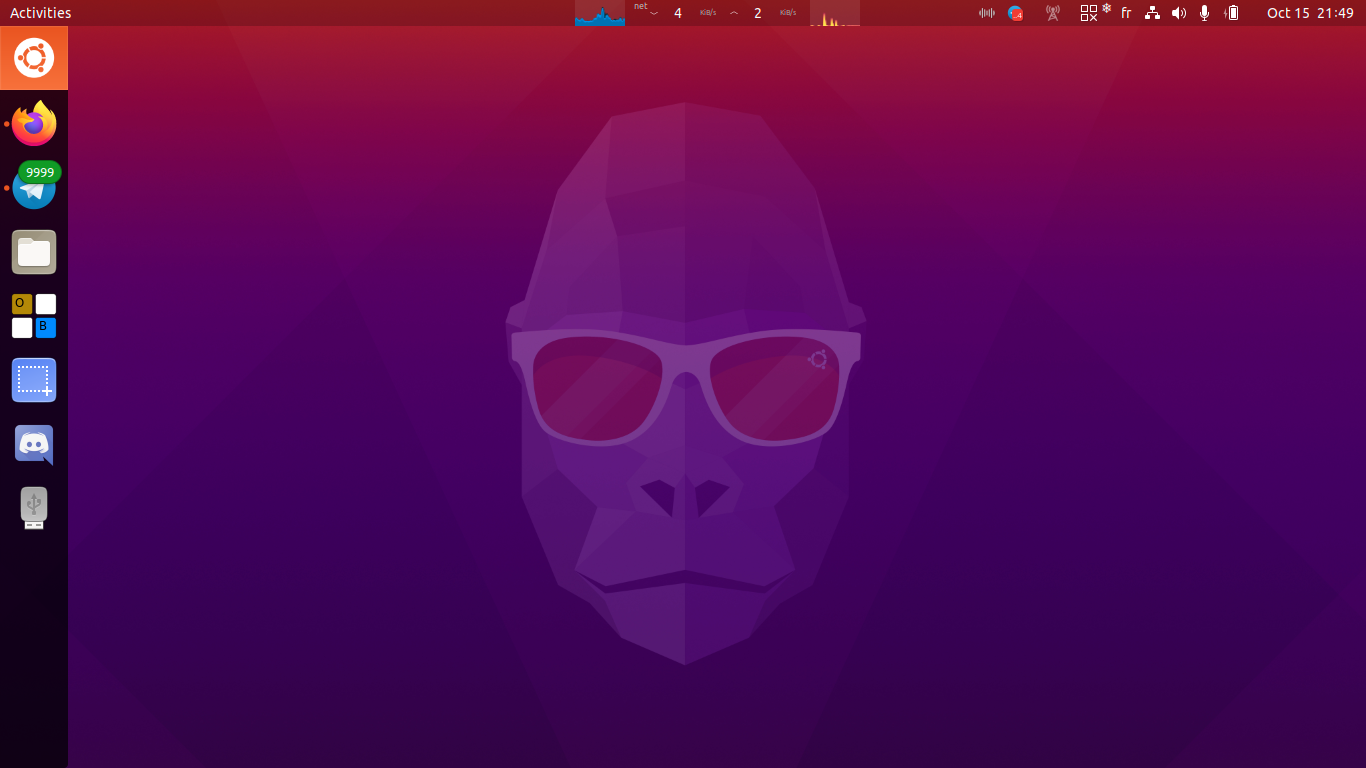
Task: Open Discord from the dock
Action: click(x=34, y=444)
